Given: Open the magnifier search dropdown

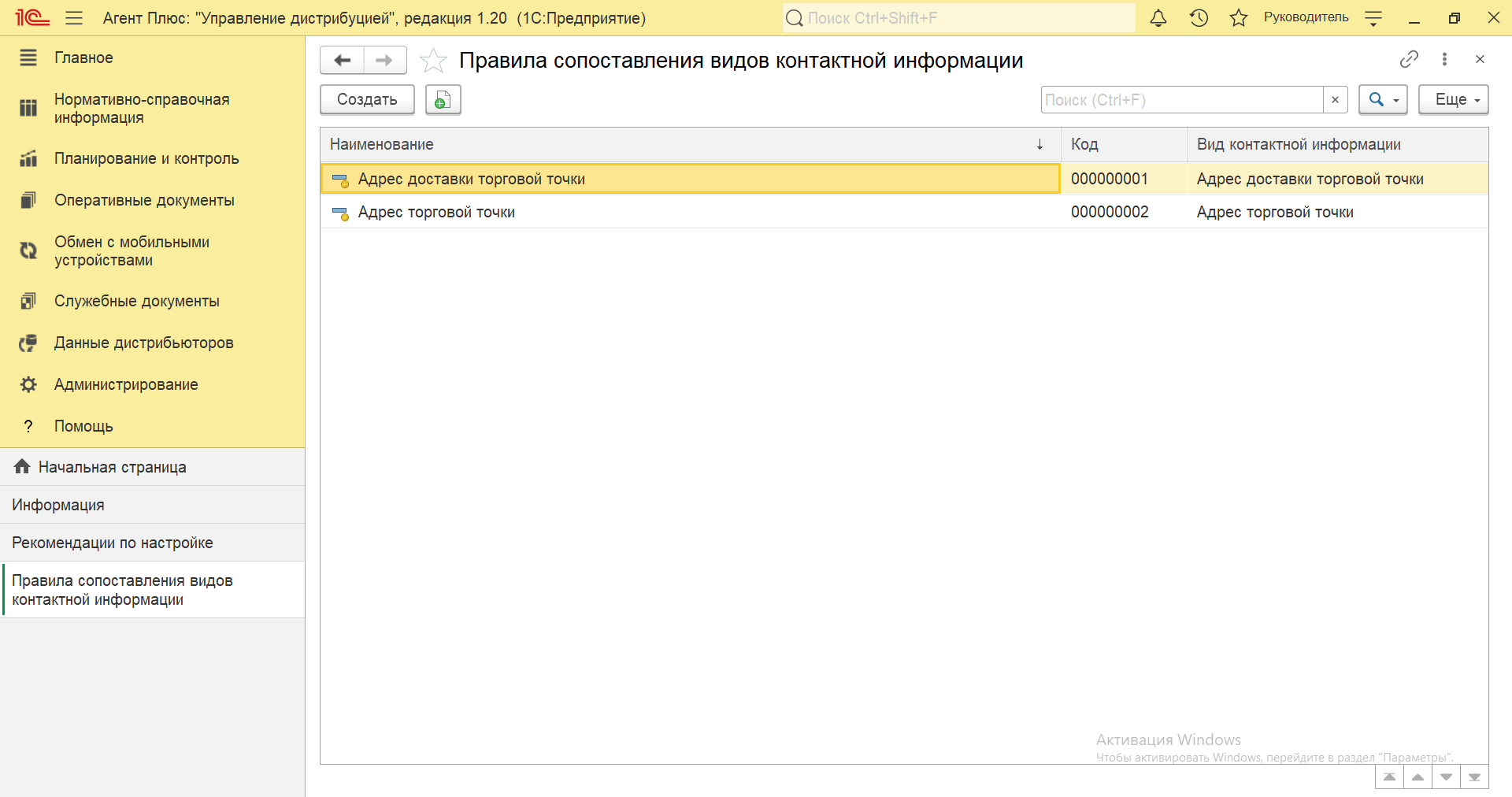Looking at the screenshot, I should pos(1383,99).
